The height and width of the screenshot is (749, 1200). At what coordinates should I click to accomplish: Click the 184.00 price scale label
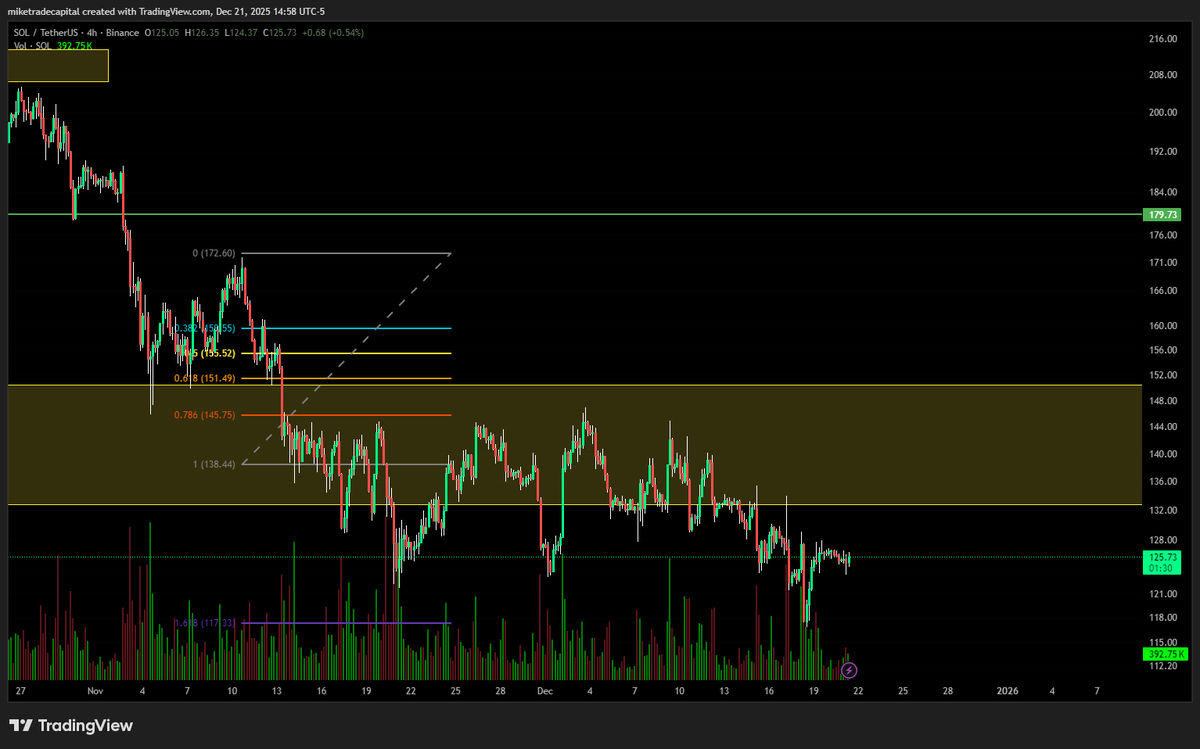1165,192
